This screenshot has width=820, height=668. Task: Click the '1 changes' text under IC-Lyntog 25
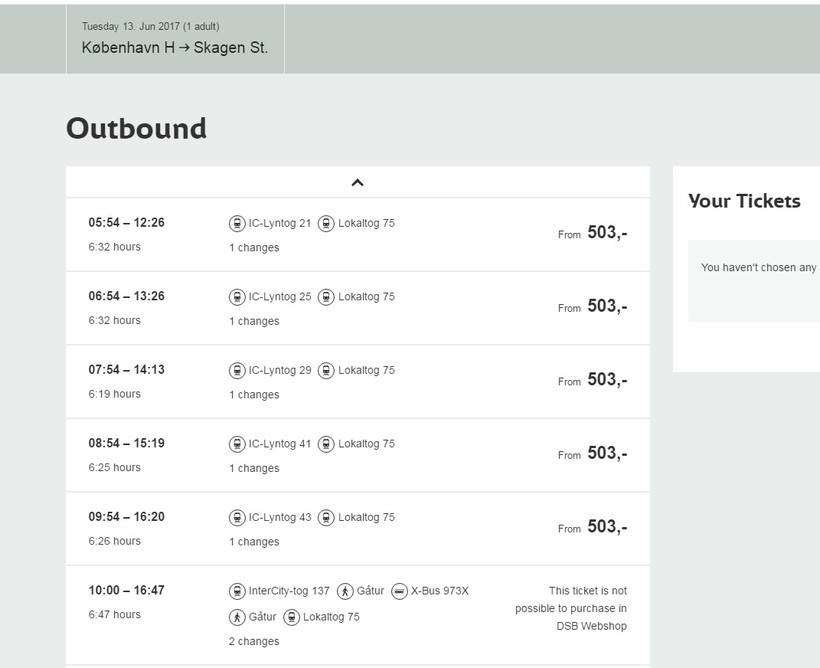[x=254, y=321]
